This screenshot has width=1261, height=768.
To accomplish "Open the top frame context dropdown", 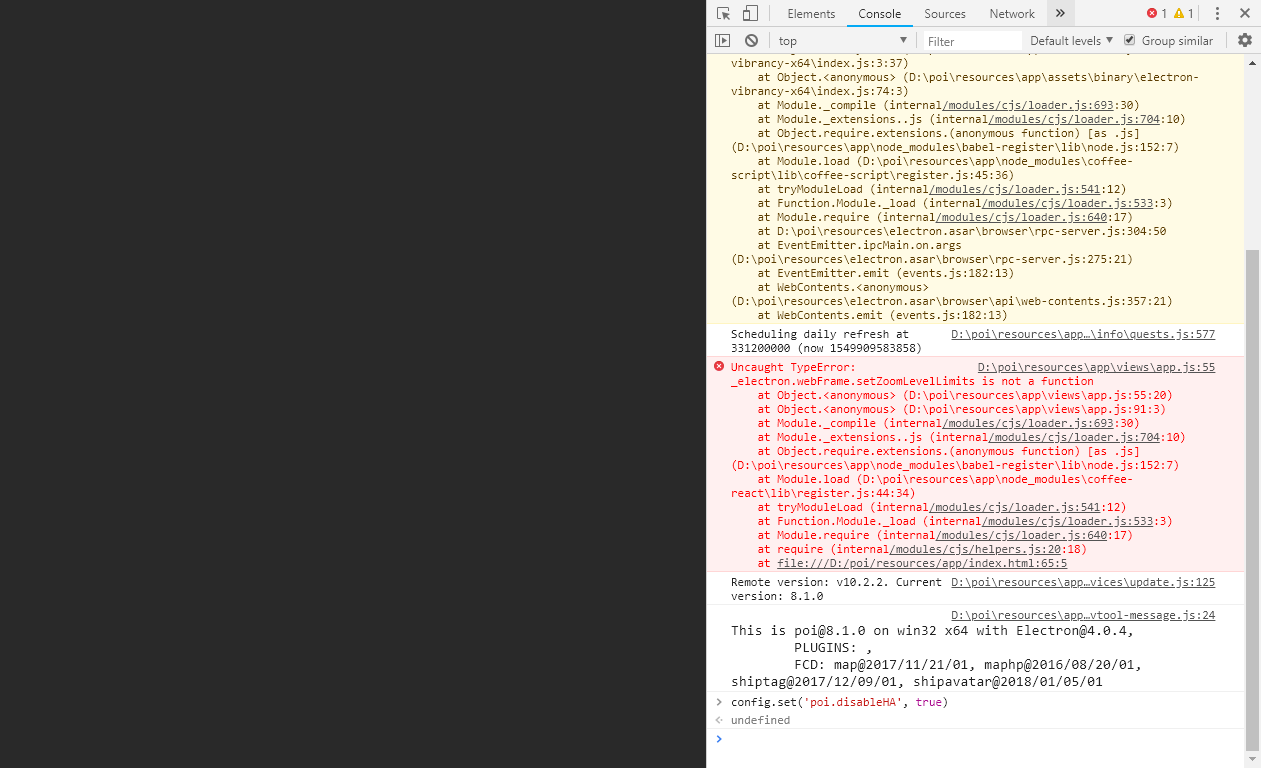I will tap(843, 40).
